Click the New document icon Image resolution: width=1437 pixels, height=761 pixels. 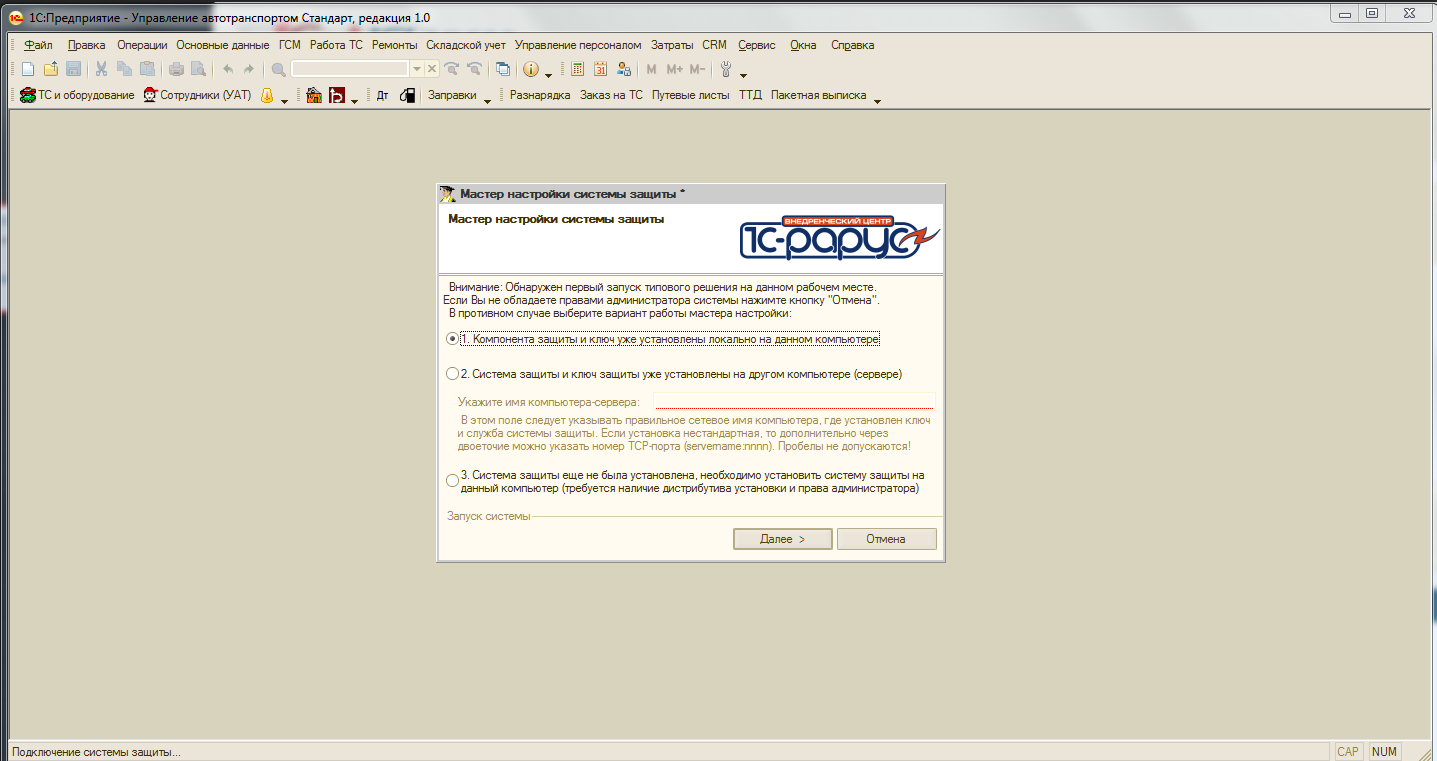coord(28,69)
